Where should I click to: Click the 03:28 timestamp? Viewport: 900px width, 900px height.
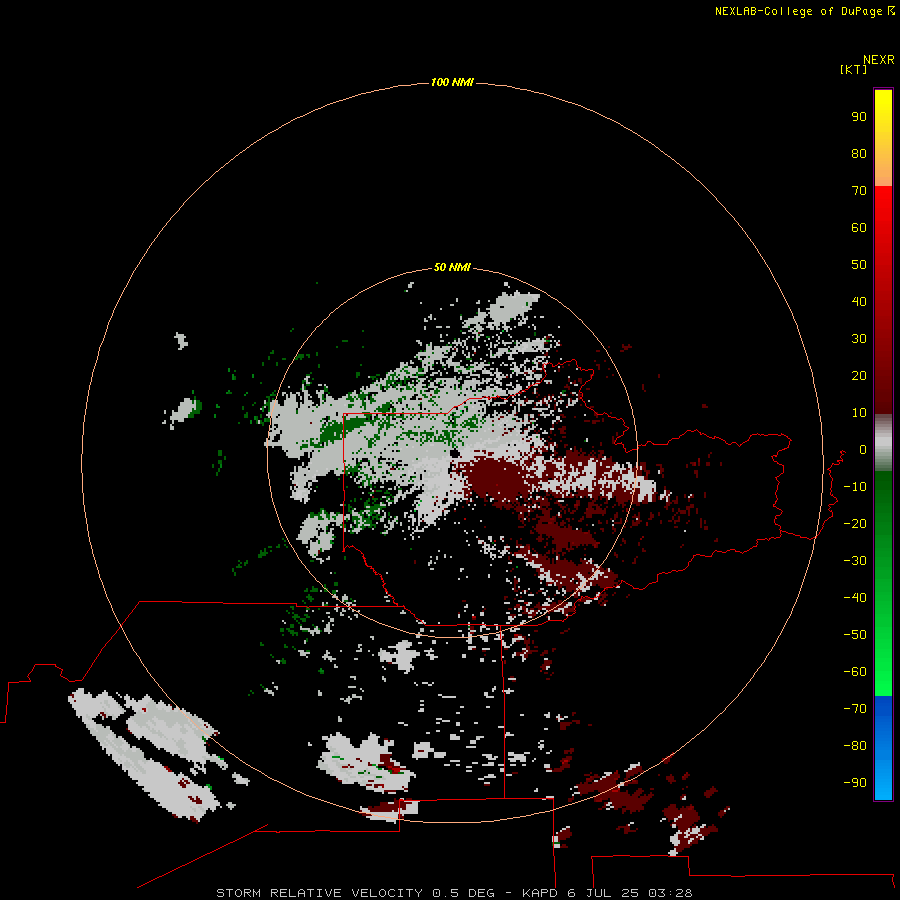point(670,893)
